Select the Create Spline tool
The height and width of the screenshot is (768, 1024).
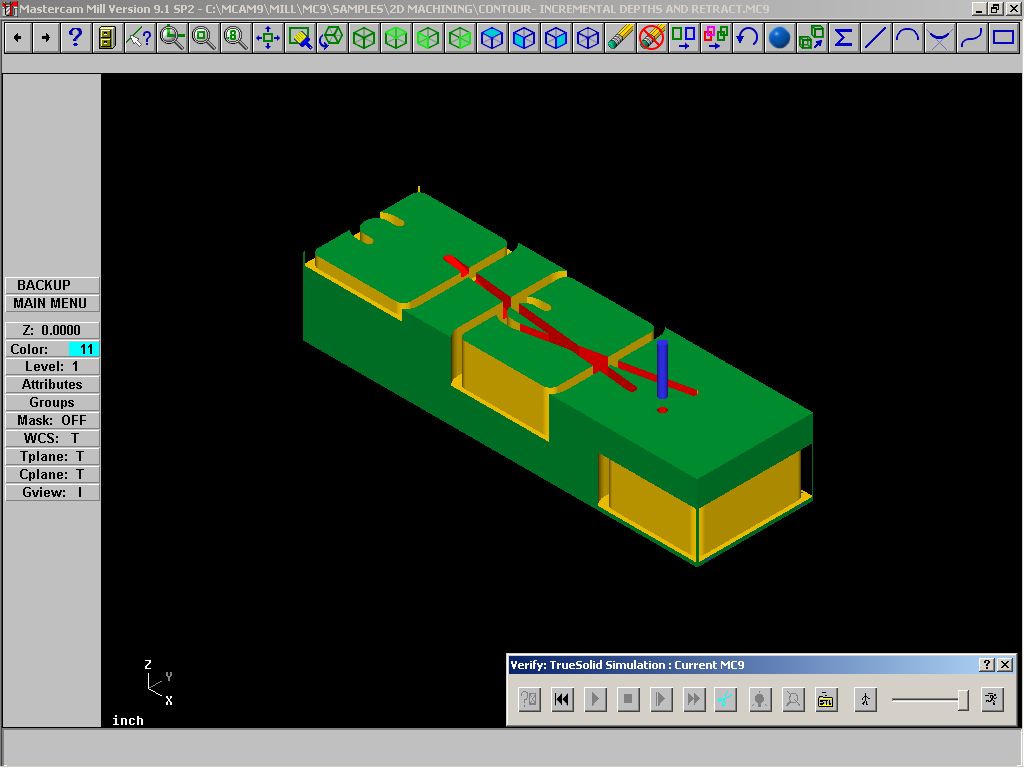(972, 38)
